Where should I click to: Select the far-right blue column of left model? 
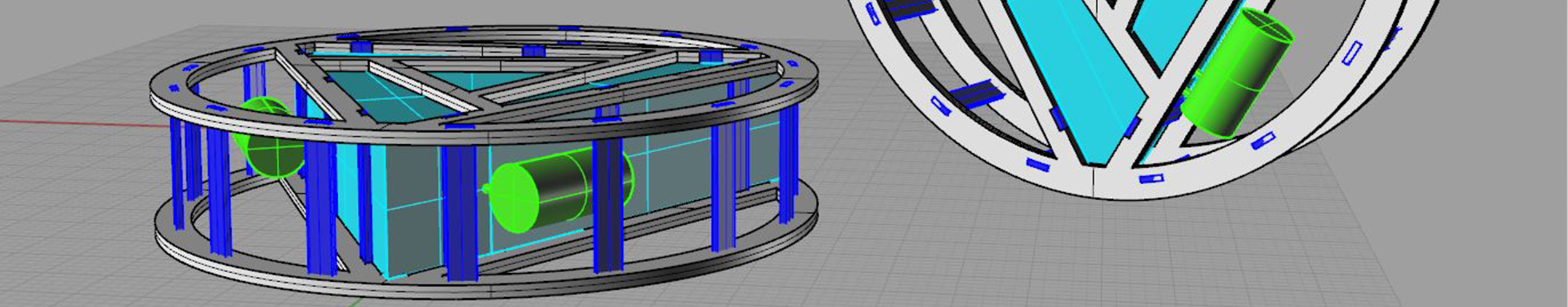click(788, 166)
